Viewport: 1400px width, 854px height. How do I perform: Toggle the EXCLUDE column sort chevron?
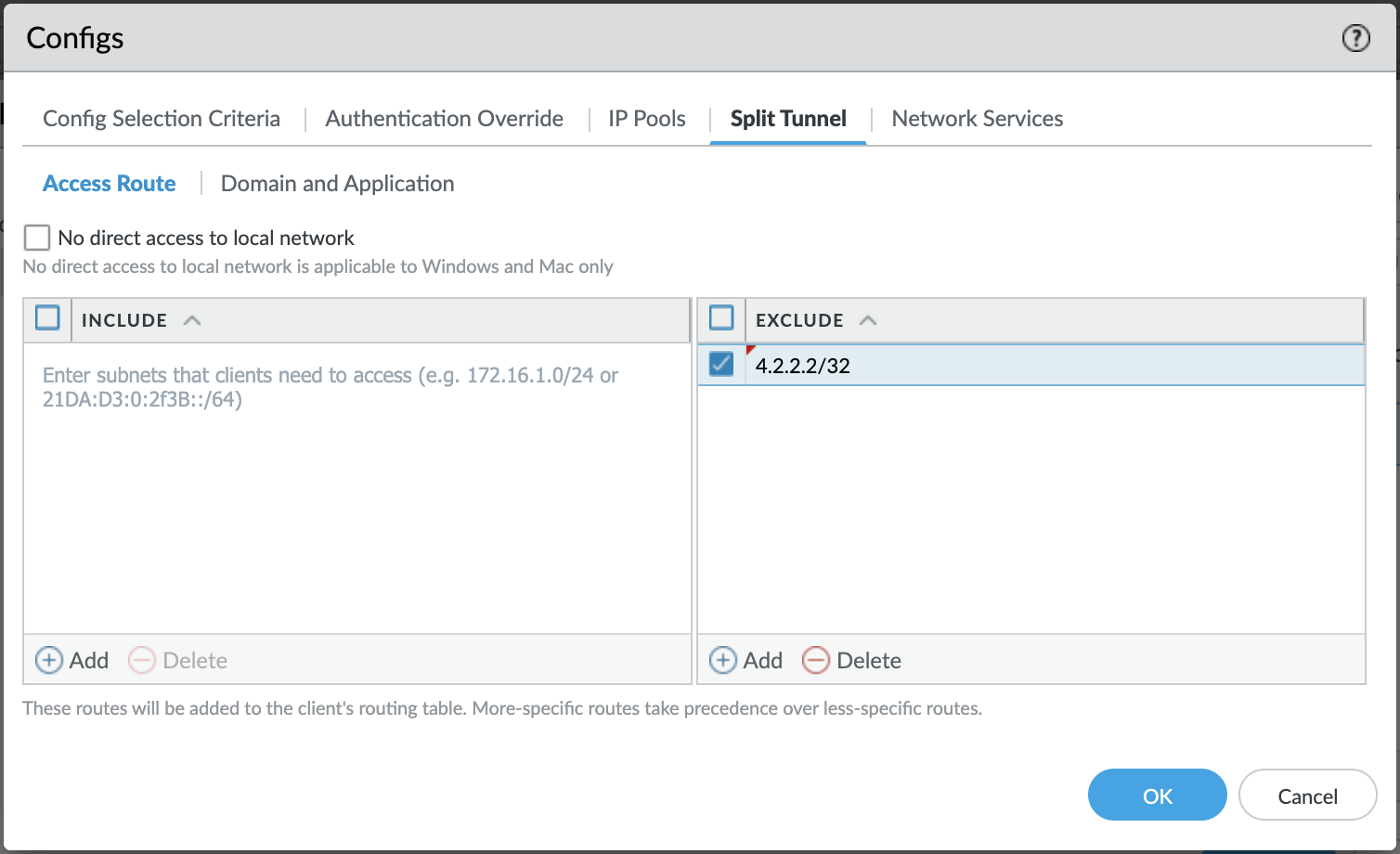pyautogui.click(x=868, y=319)
